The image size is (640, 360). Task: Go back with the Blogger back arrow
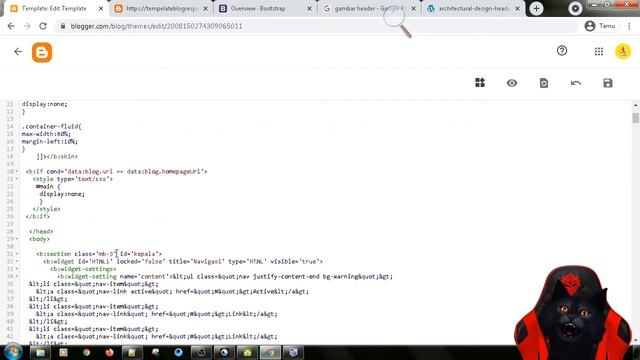(18, 51)
